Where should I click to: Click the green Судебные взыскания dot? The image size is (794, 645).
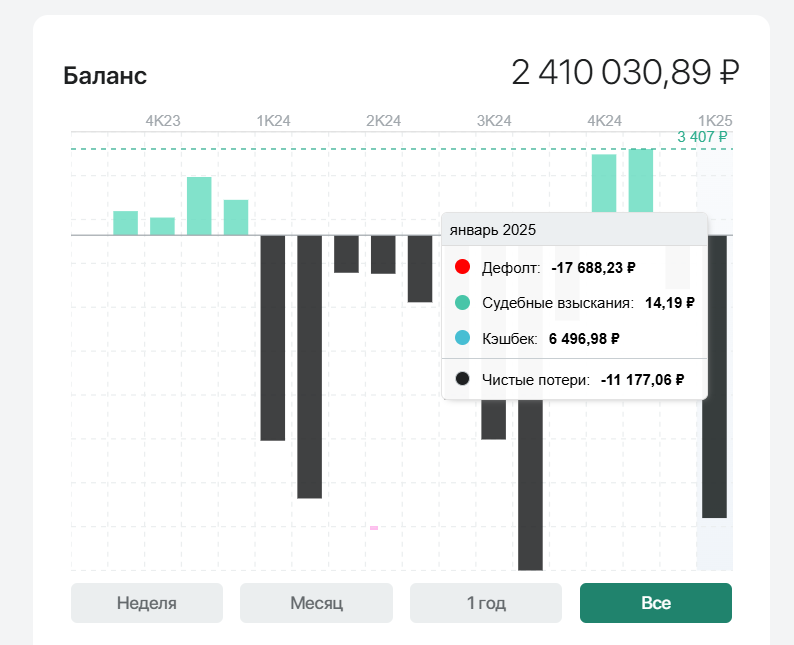(x=462, y=302)
